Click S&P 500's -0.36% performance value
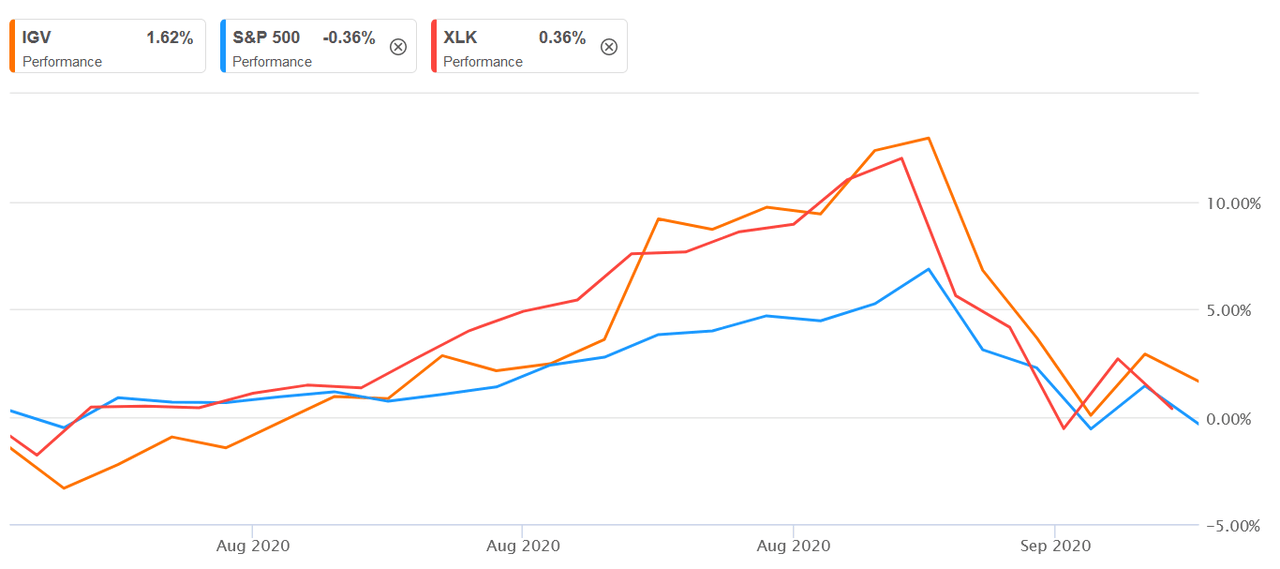The image size is (1280, 569). pyautogui.click(x=348, y=38)
